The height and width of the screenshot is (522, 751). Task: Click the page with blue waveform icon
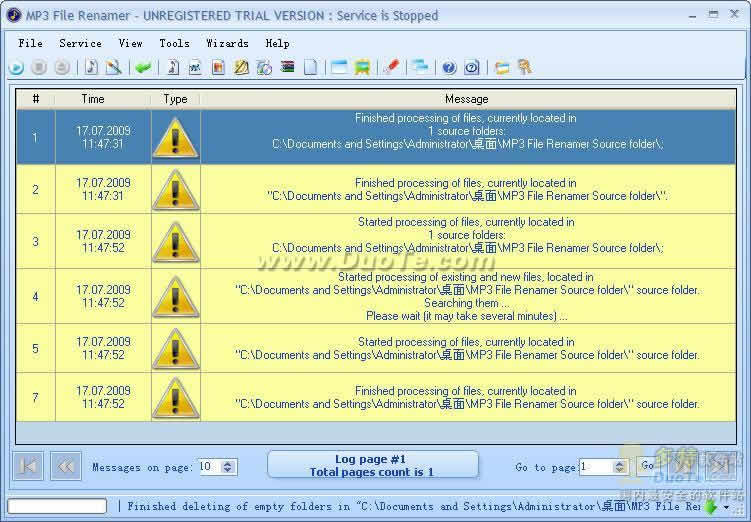[195, 68]
